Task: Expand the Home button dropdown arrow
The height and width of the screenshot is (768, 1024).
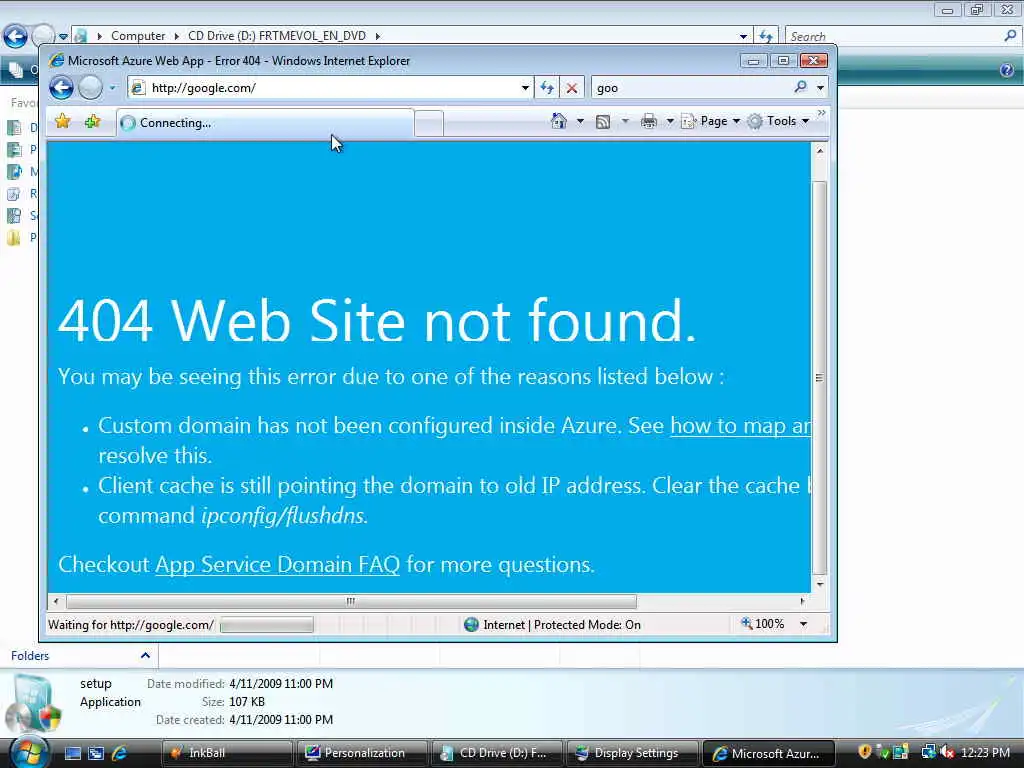Action: click(x=580, y=121)
